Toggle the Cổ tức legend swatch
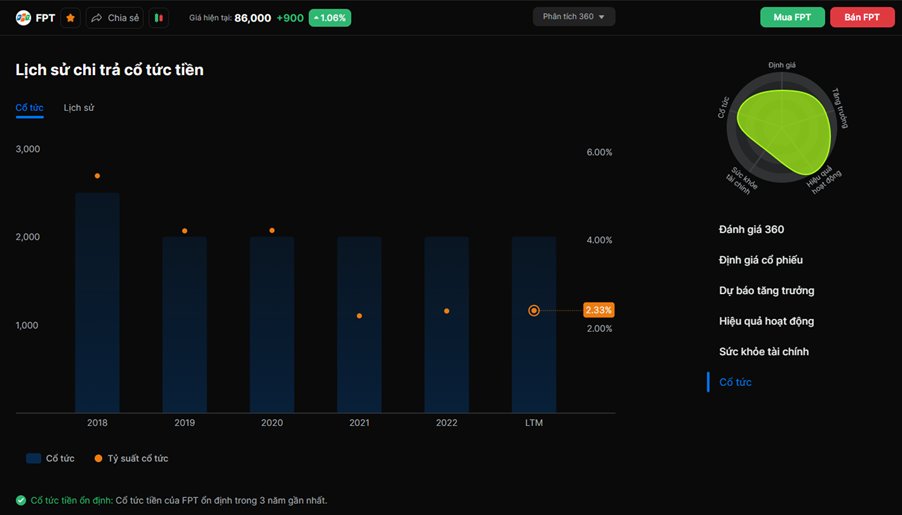 [x=33, y=458]
